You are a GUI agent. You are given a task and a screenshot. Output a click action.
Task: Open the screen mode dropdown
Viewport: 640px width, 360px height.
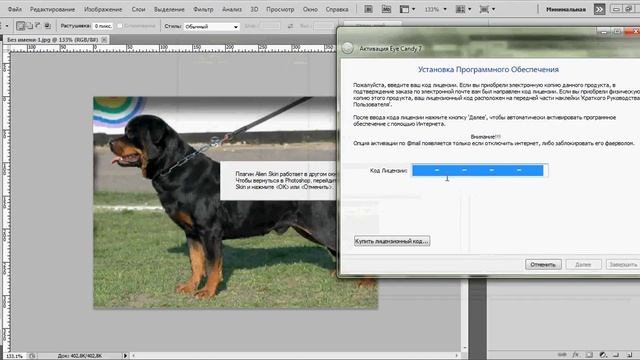click(487, 9)
